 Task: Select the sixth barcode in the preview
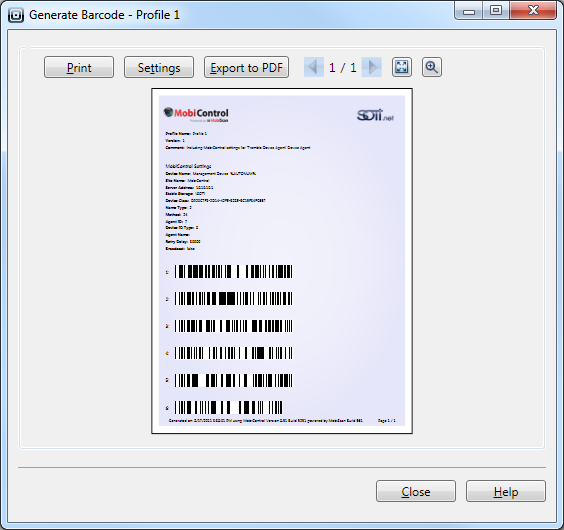coord(228,408)
